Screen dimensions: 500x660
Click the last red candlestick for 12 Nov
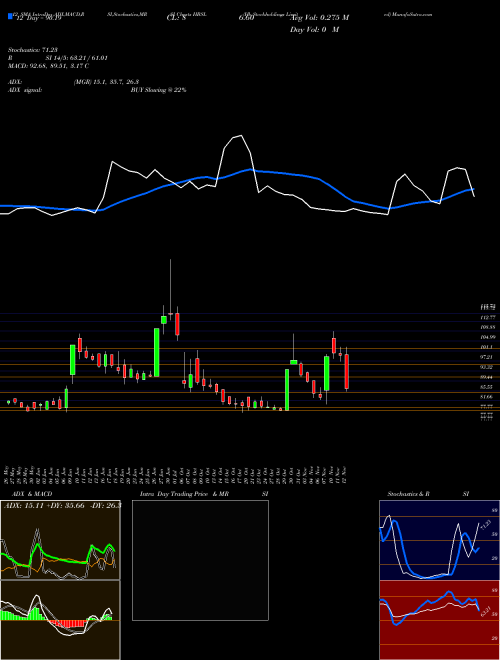click(347, 371)
